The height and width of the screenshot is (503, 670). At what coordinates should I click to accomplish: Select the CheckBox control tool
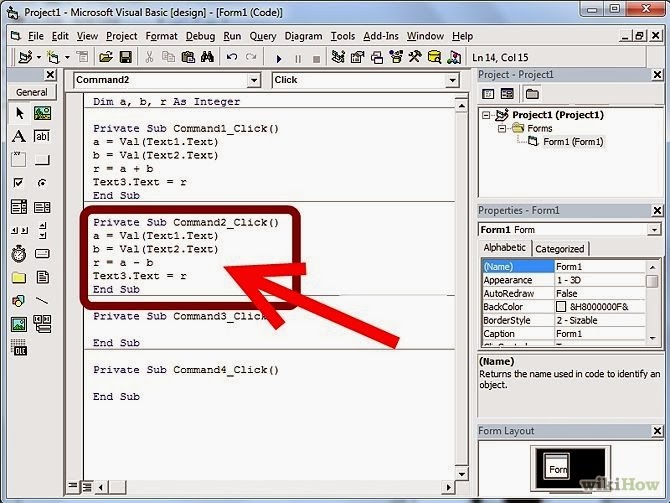[x=19, y=183]
